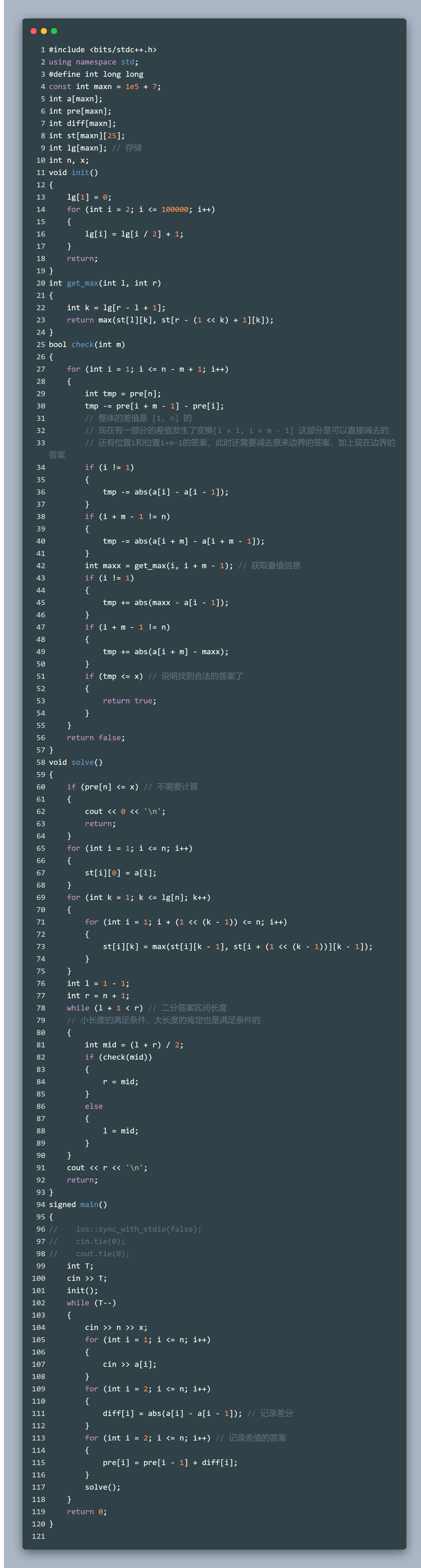Viewport: 421px width, 1568px height.
Task: Click line number 25
Action: (x=41, y=345)
